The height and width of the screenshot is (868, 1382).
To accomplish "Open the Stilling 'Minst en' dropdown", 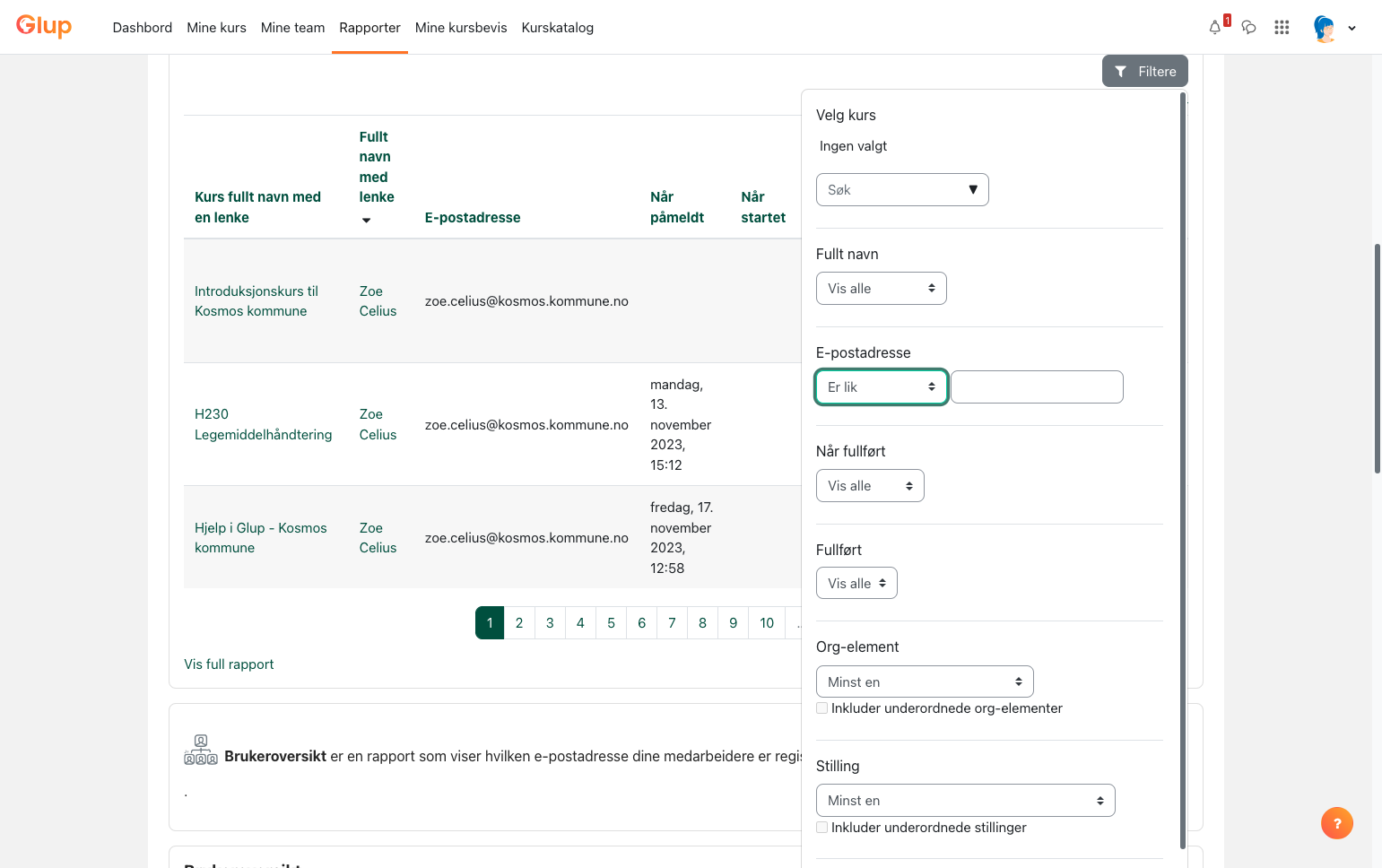I will (965, 801).
